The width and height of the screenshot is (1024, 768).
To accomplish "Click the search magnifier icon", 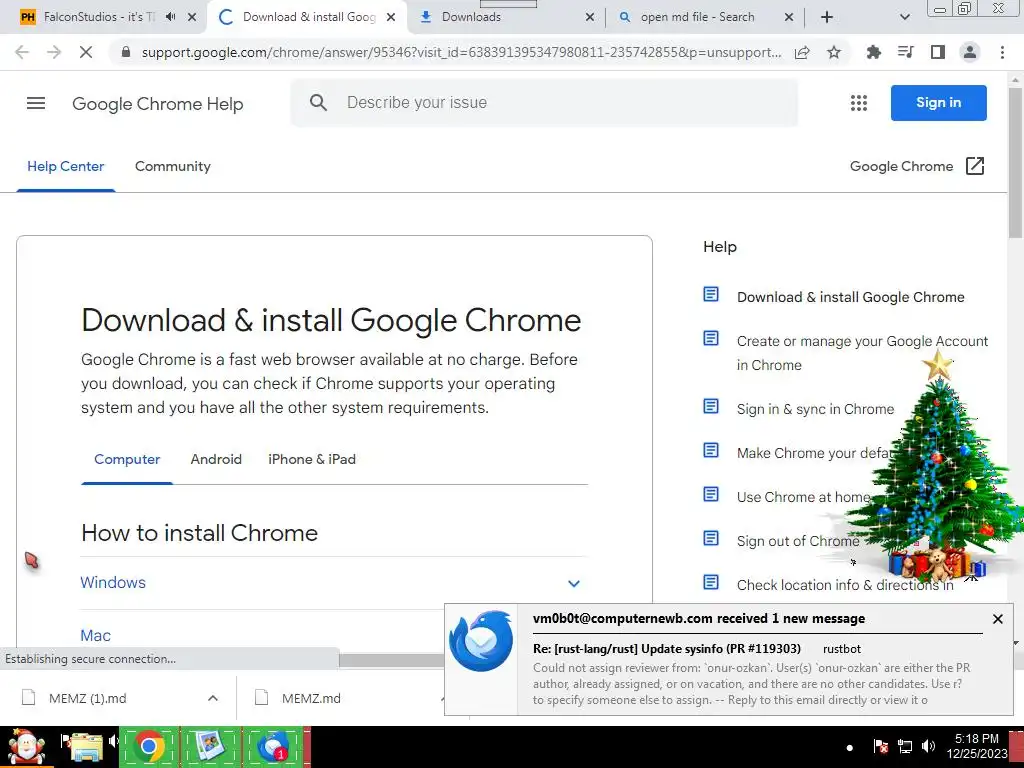I will point(318,103).
